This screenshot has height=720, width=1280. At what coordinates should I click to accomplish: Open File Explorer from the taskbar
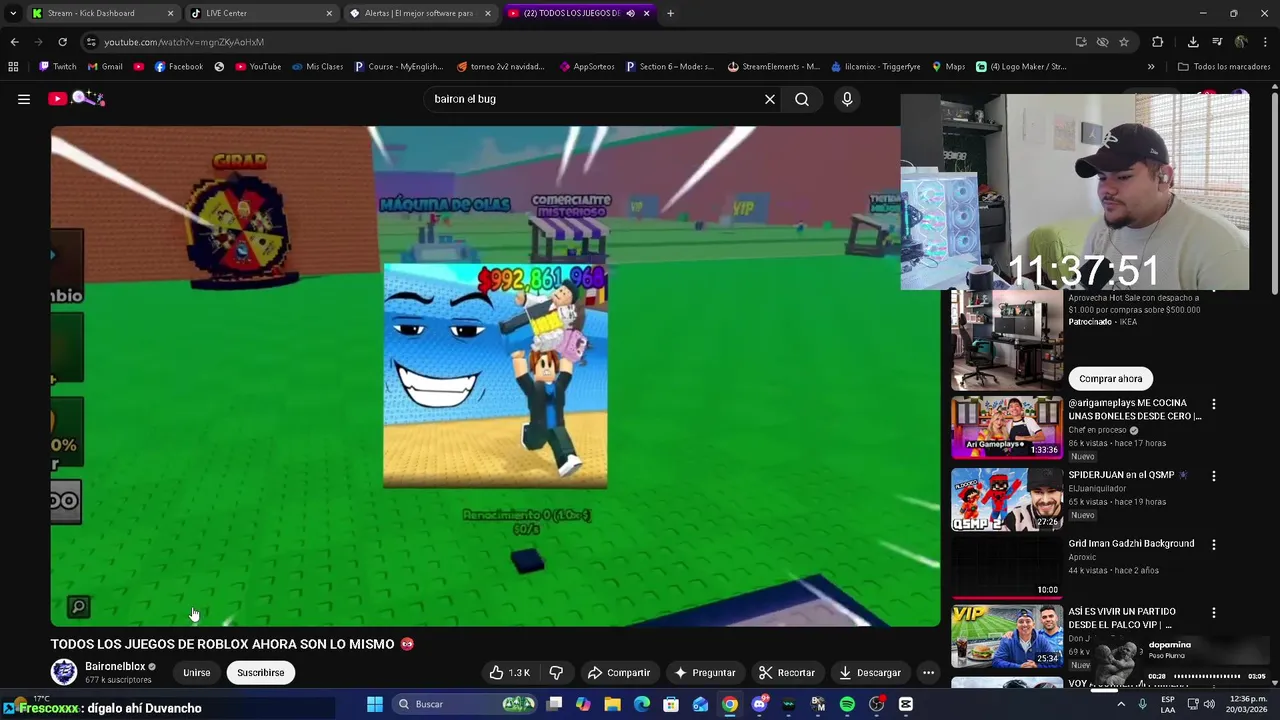pos(612,704)
